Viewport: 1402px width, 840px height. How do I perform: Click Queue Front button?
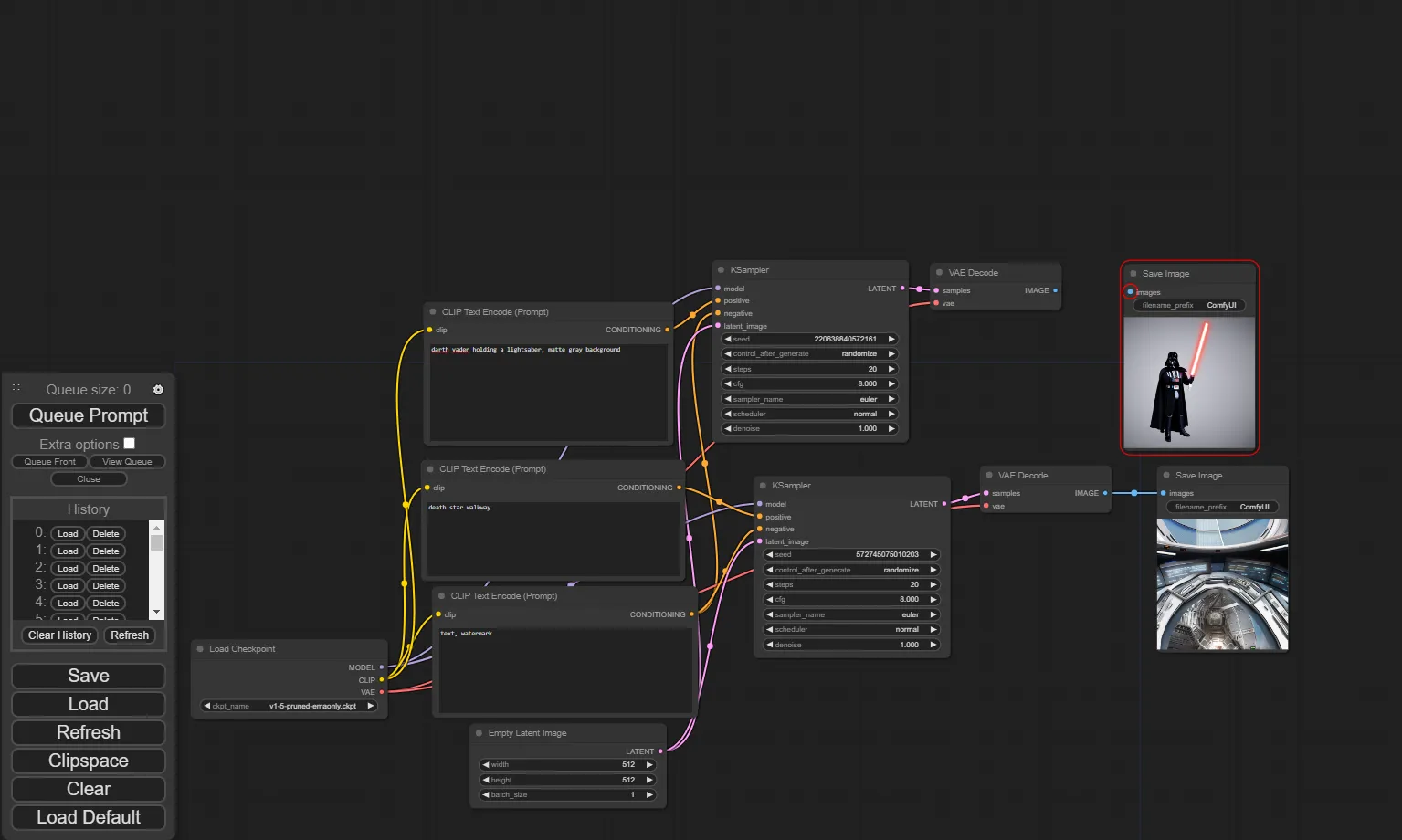49,462
